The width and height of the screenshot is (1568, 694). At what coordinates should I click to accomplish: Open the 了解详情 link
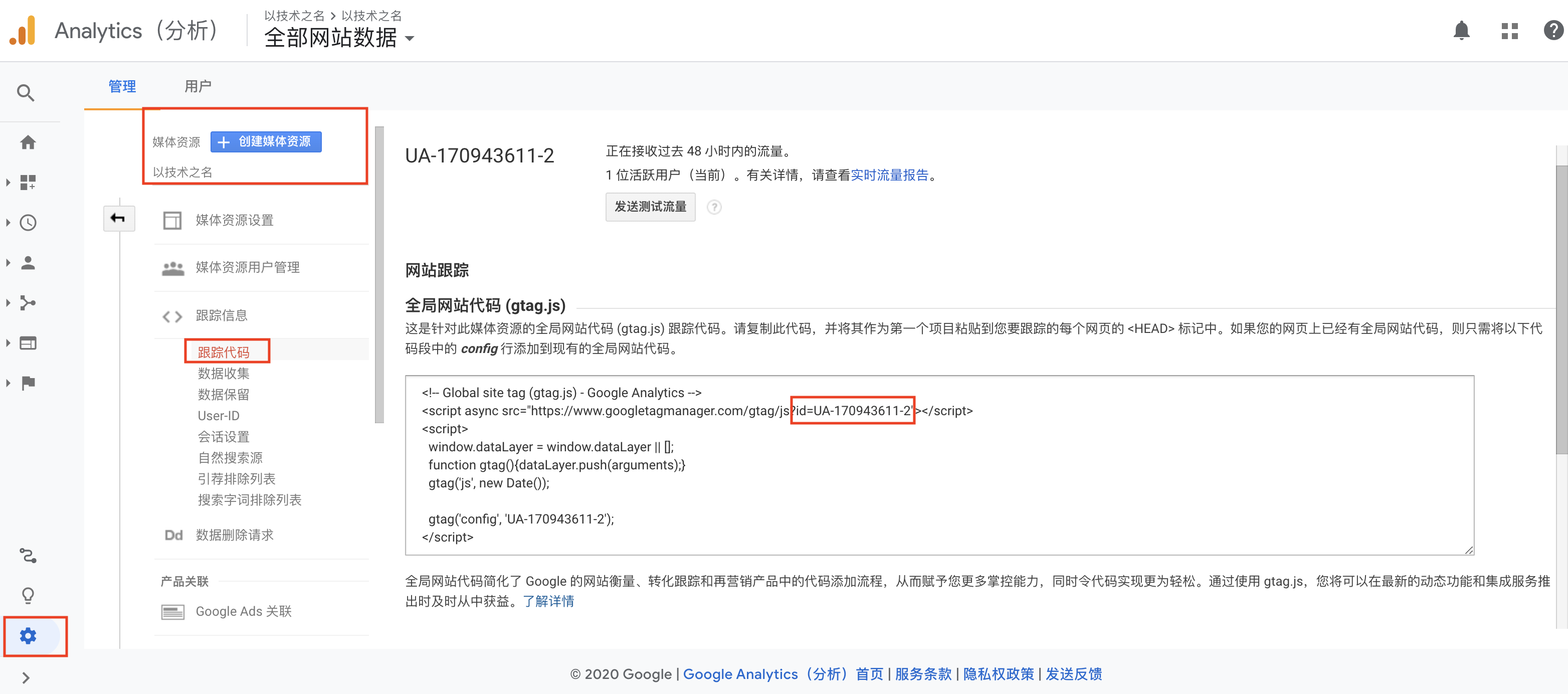click(548, 601)
